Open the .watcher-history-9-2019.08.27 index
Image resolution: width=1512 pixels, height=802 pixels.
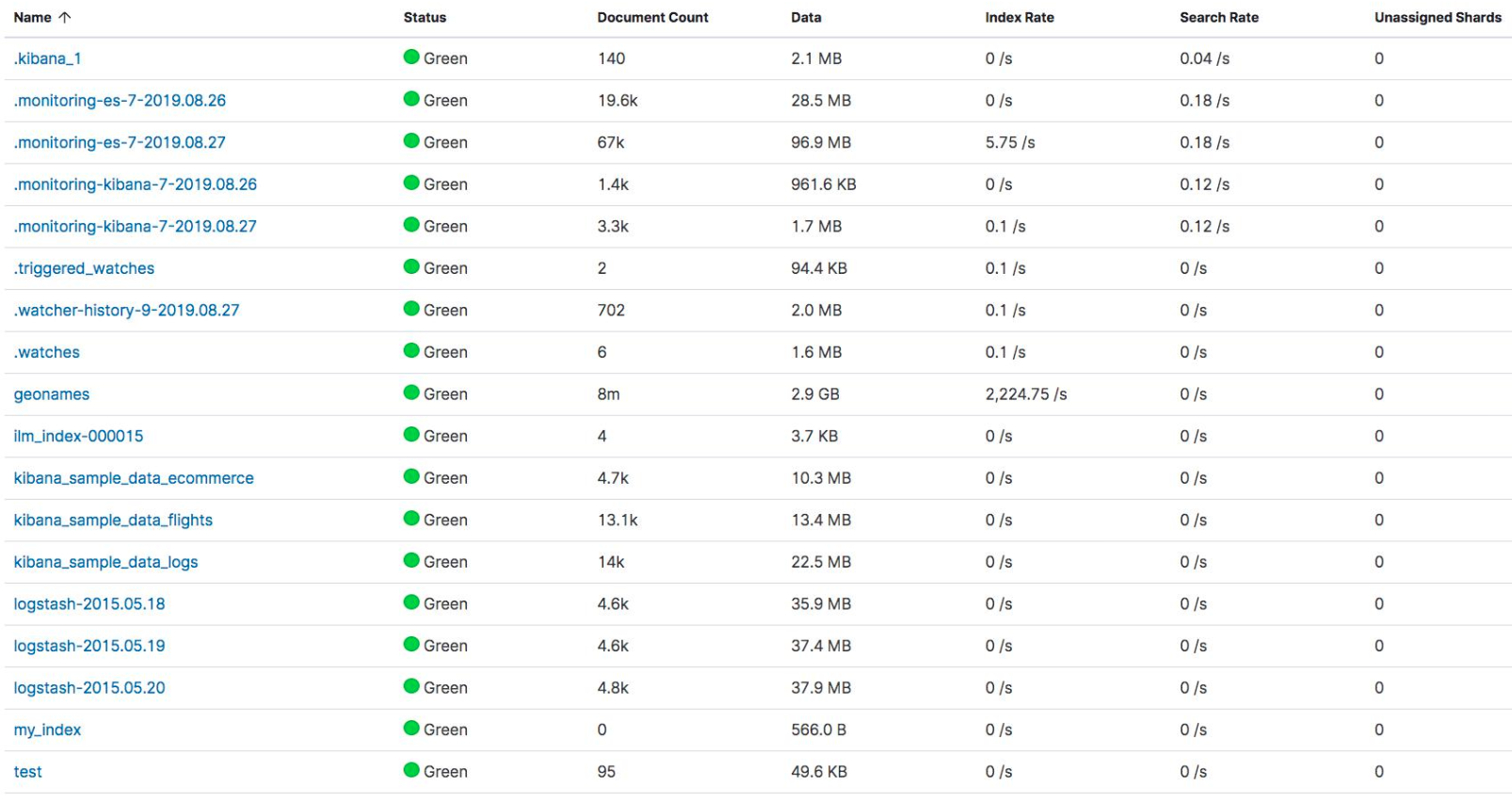(126, 311)
